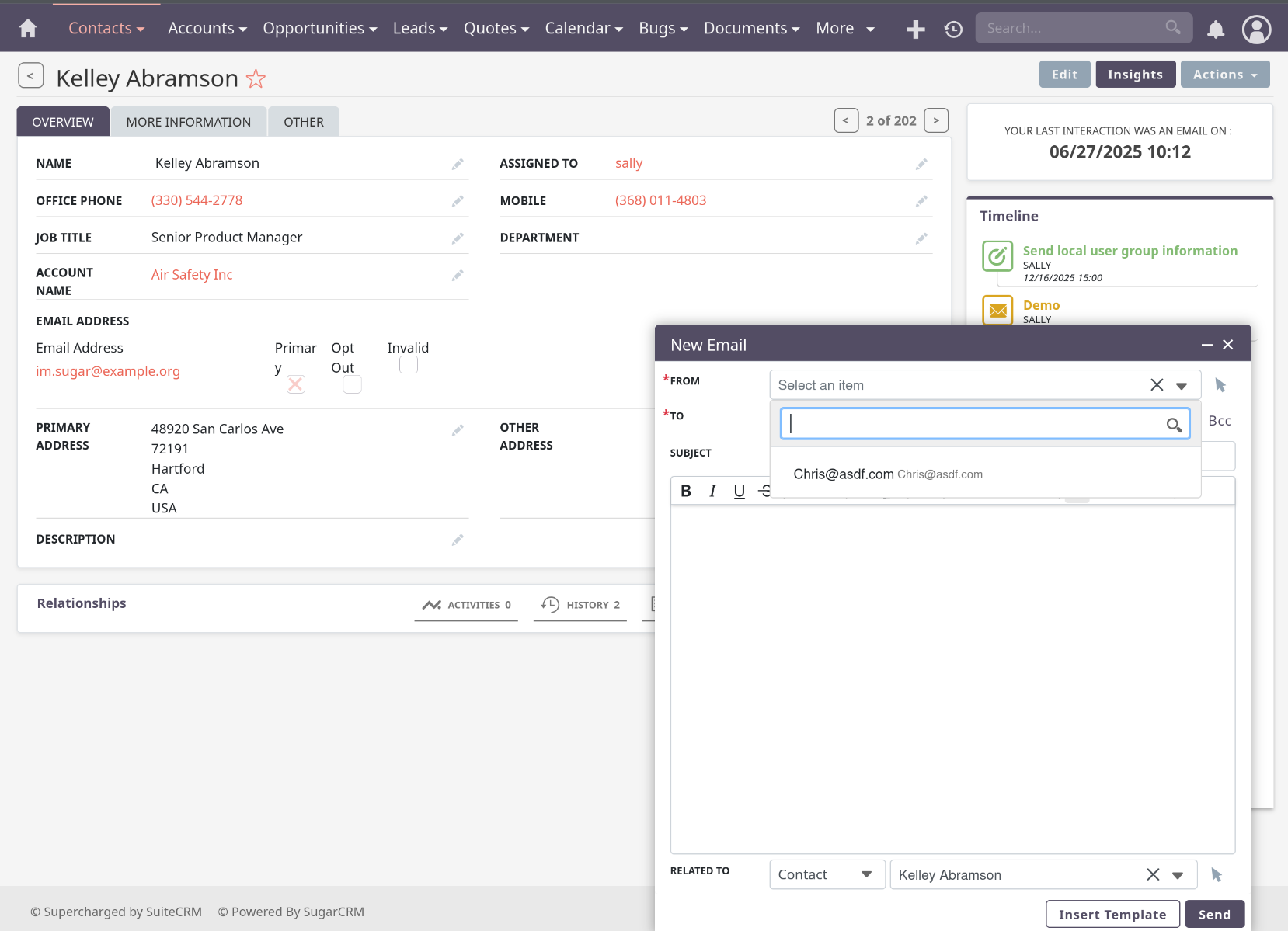Image resolution: width=1288 pixels, height=931 pixels.
Task: Open the quick create plus icon
Action: (x=915, y=30)
